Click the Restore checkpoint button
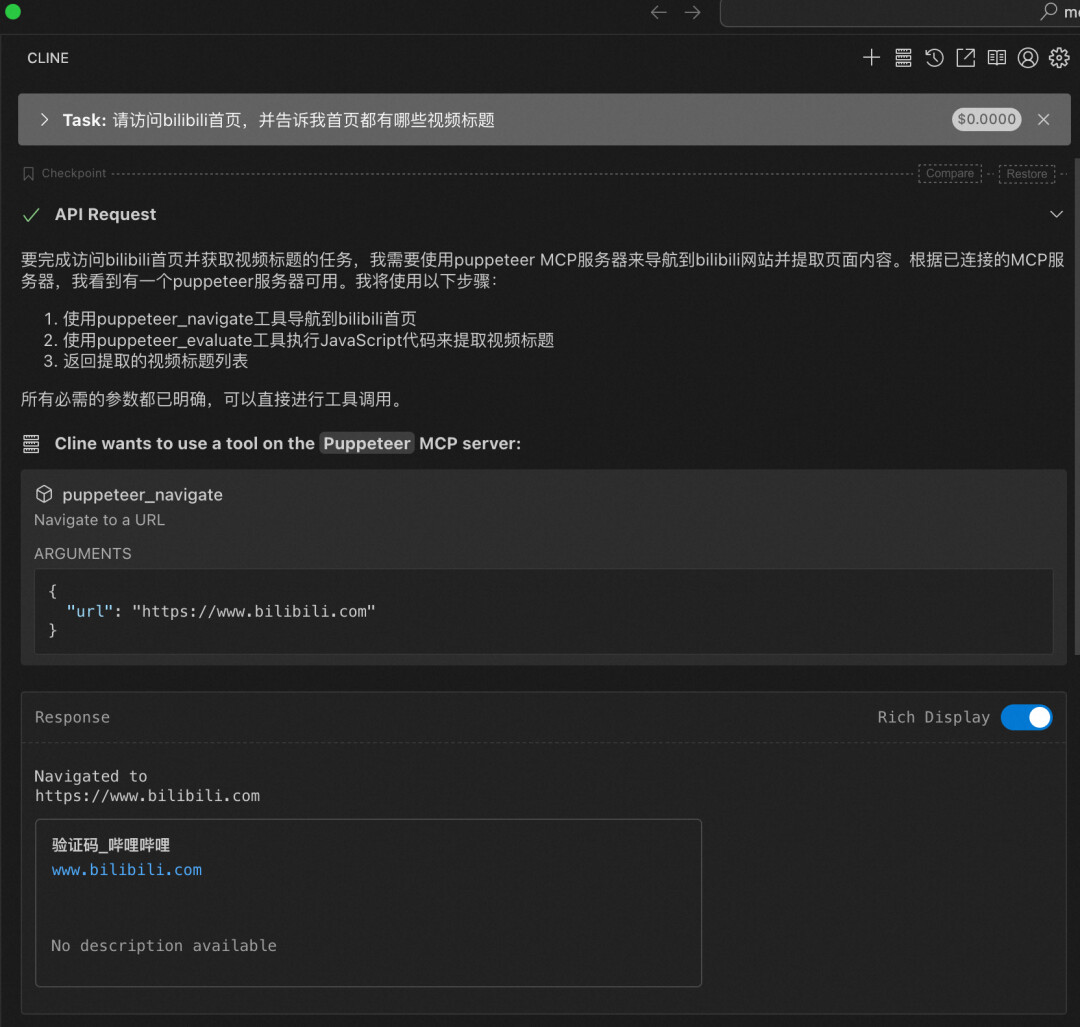 tap(1026, 174)
